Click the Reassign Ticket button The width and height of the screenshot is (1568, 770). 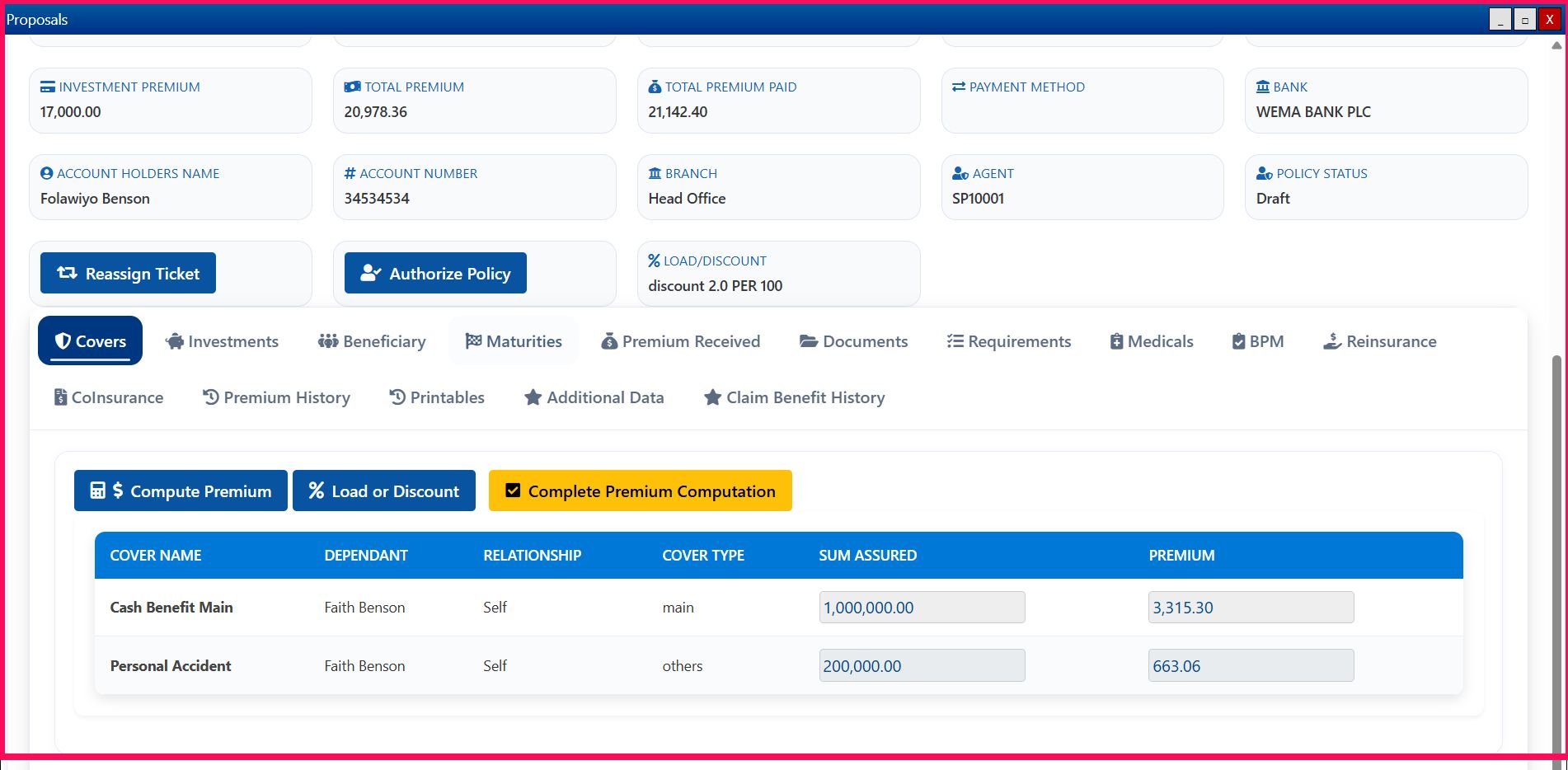point(128,273)
